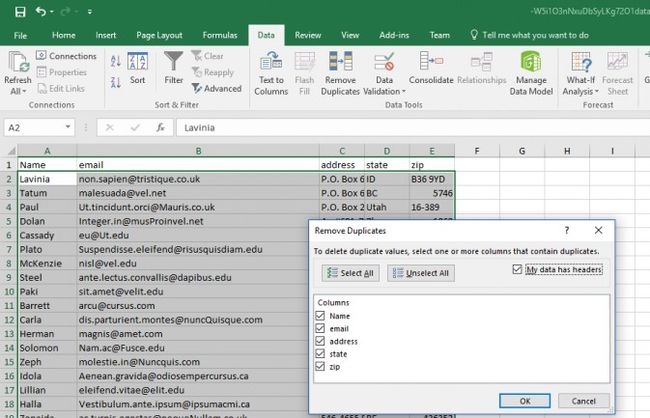The image size is (650, 418).
Task: Select column B header
Action: pyautogui.click(x=198, y=151)
